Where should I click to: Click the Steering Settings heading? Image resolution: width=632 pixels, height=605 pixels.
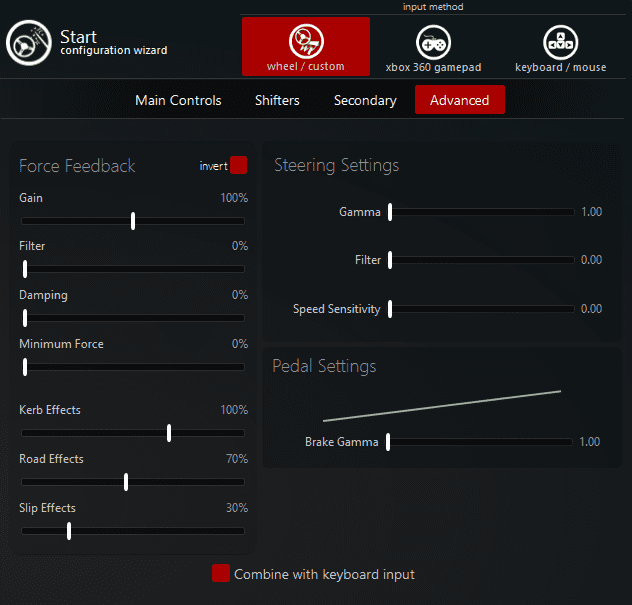337,165
